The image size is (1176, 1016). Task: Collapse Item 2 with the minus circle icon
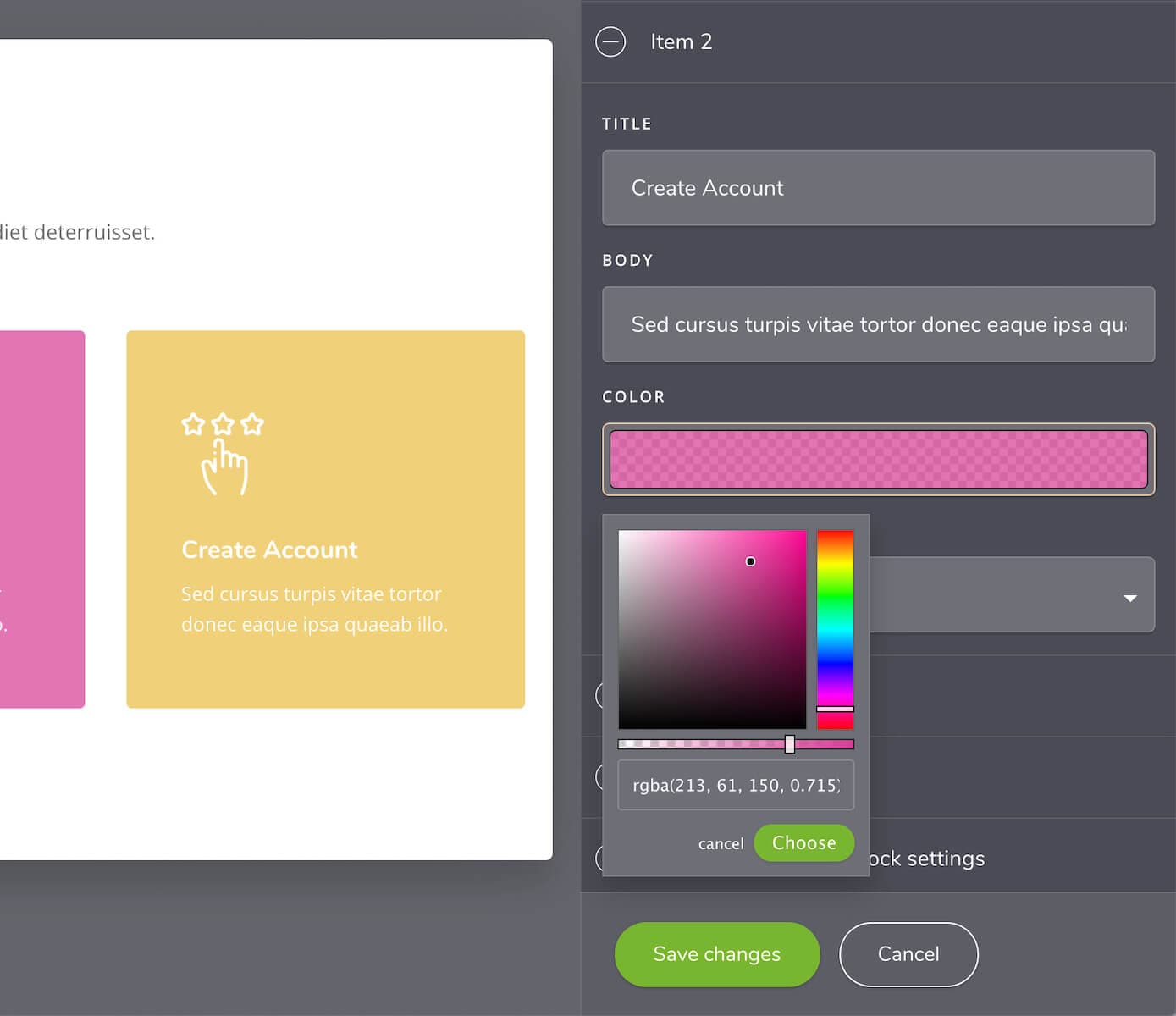(610, 41)
